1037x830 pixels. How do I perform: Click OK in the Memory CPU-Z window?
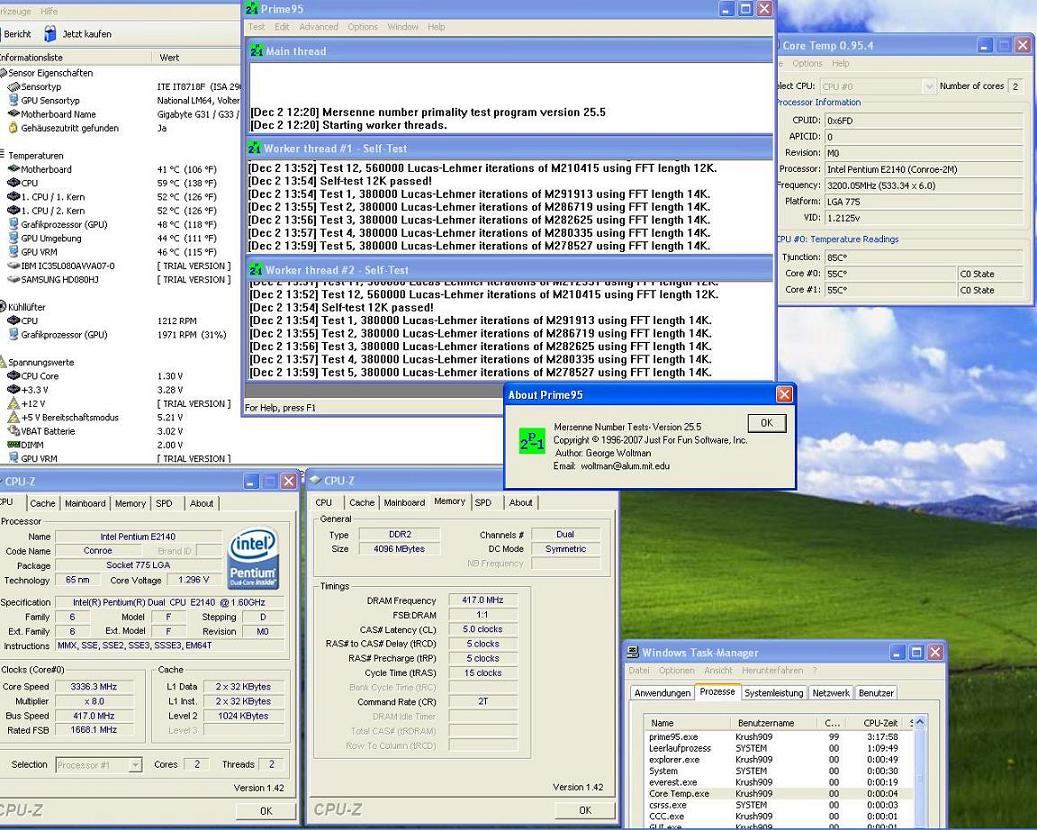pos(585,810)
